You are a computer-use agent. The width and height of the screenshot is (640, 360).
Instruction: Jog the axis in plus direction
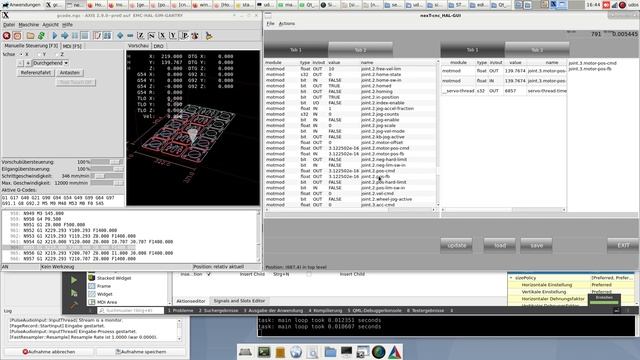click(28, 63)
